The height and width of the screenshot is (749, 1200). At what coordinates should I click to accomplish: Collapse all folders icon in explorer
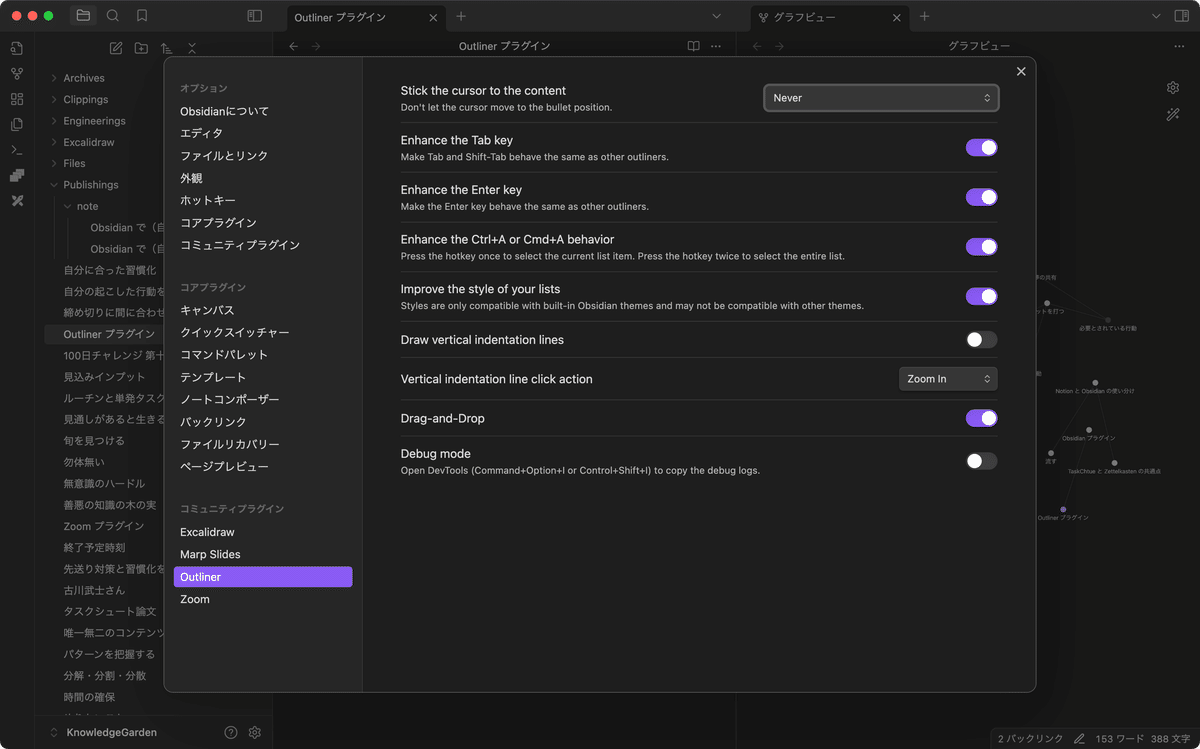[192, 48]
